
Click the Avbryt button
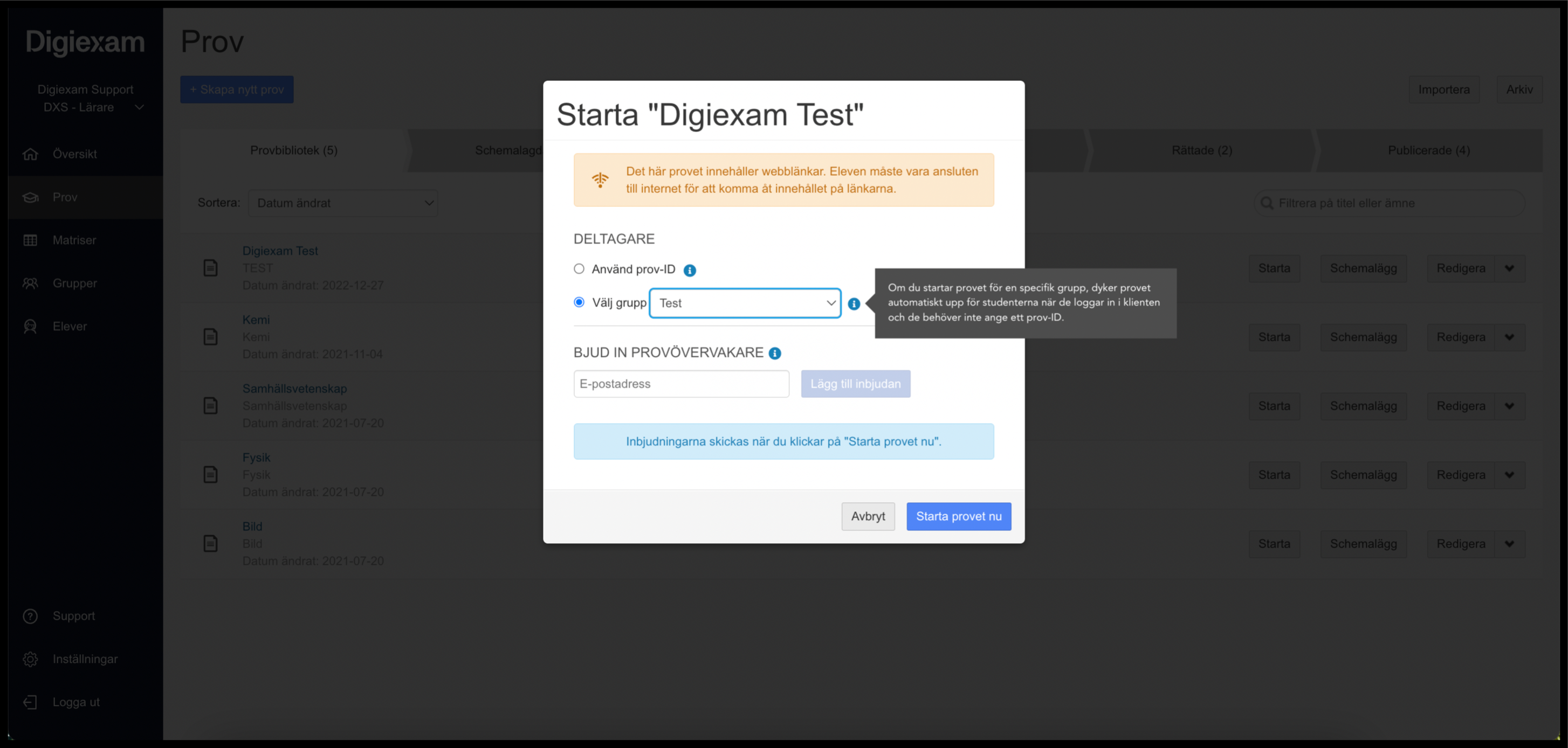(x=868, y=516)
